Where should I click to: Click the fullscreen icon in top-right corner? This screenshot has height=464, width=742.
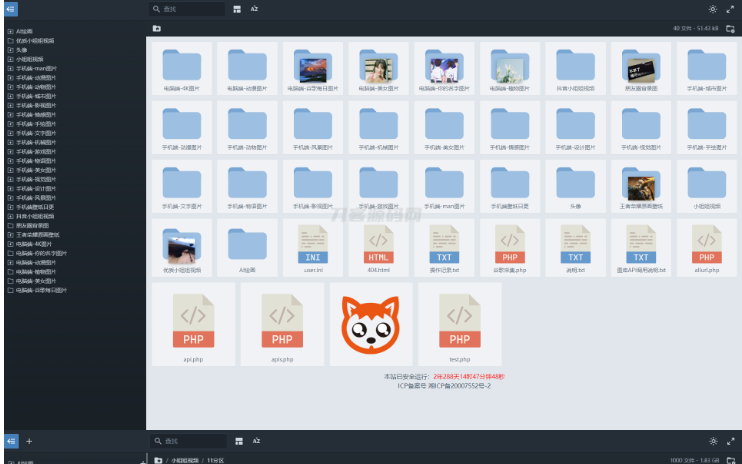[x=731, y=8]
